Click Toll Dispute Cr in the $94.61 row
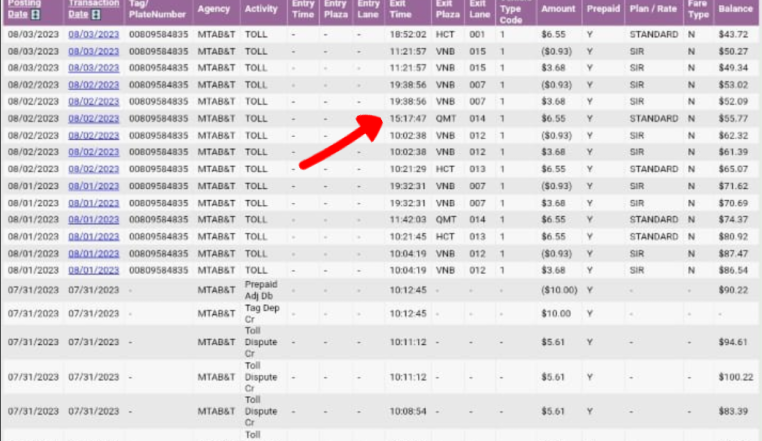The image size is (762, 441). (261, 342)
